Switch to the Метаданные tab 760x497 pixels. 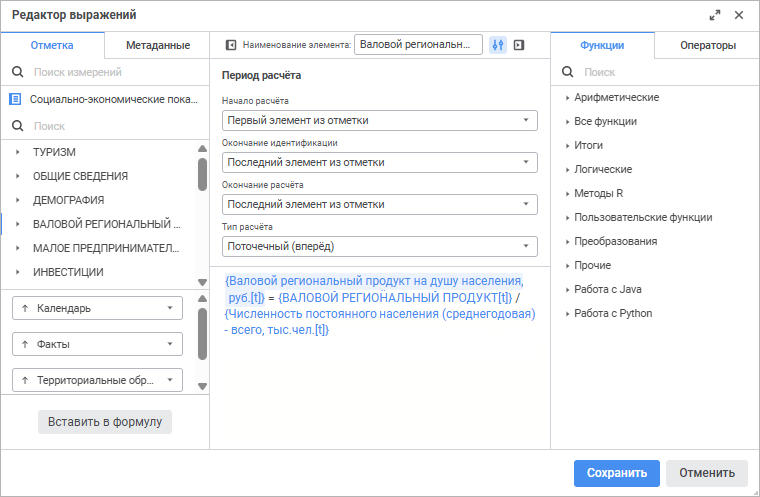tap(158, 46)
